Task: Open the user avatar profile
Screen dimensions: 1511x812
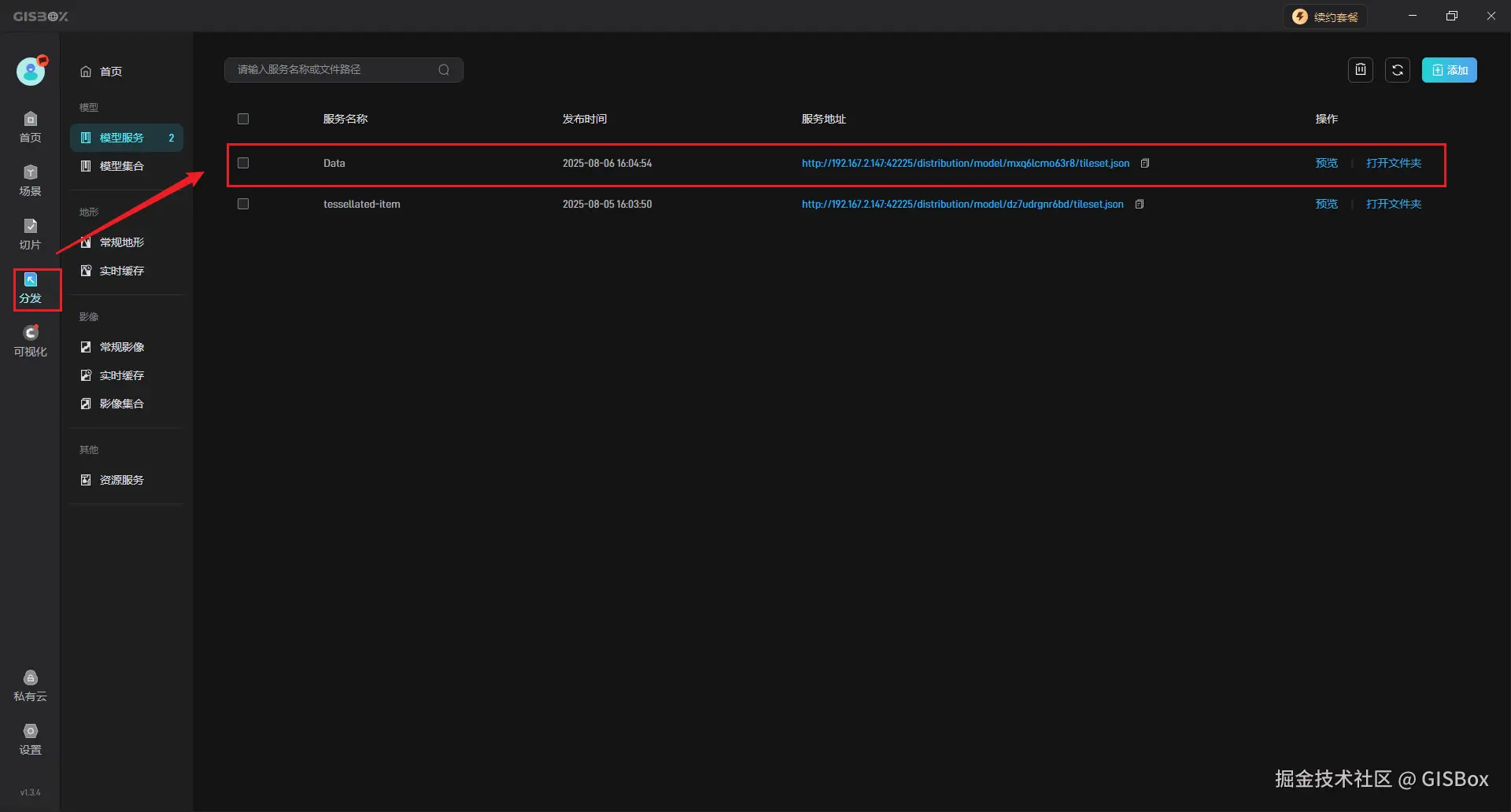Action: (x=31, y=71)
